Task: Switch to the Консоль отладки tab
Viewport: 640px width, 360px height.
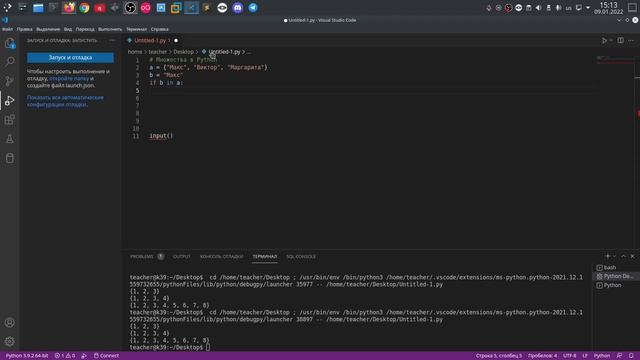Action: [221, 257]
